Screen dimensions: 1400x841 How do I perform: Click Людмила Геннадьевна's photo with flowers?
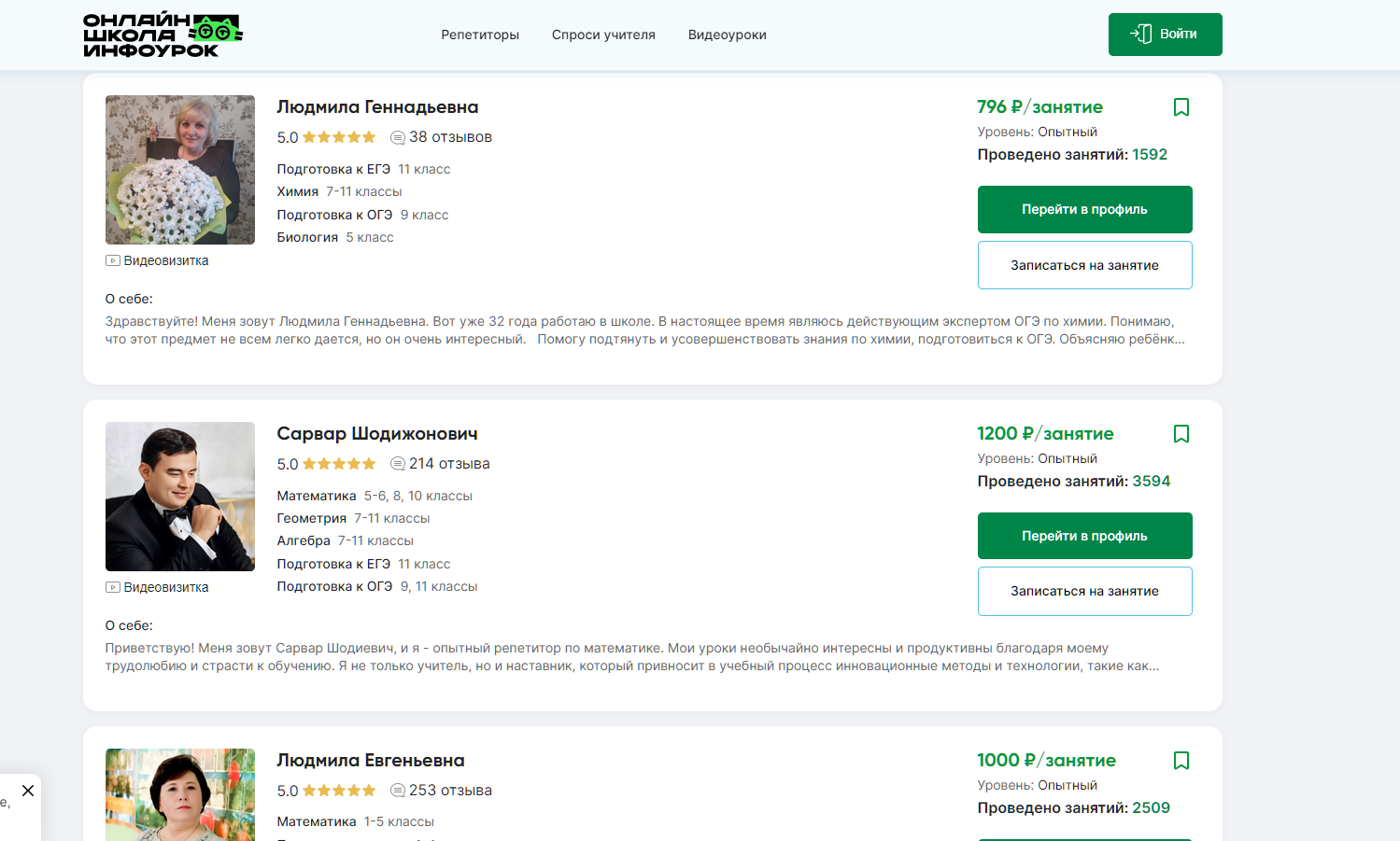click(180, 170)
